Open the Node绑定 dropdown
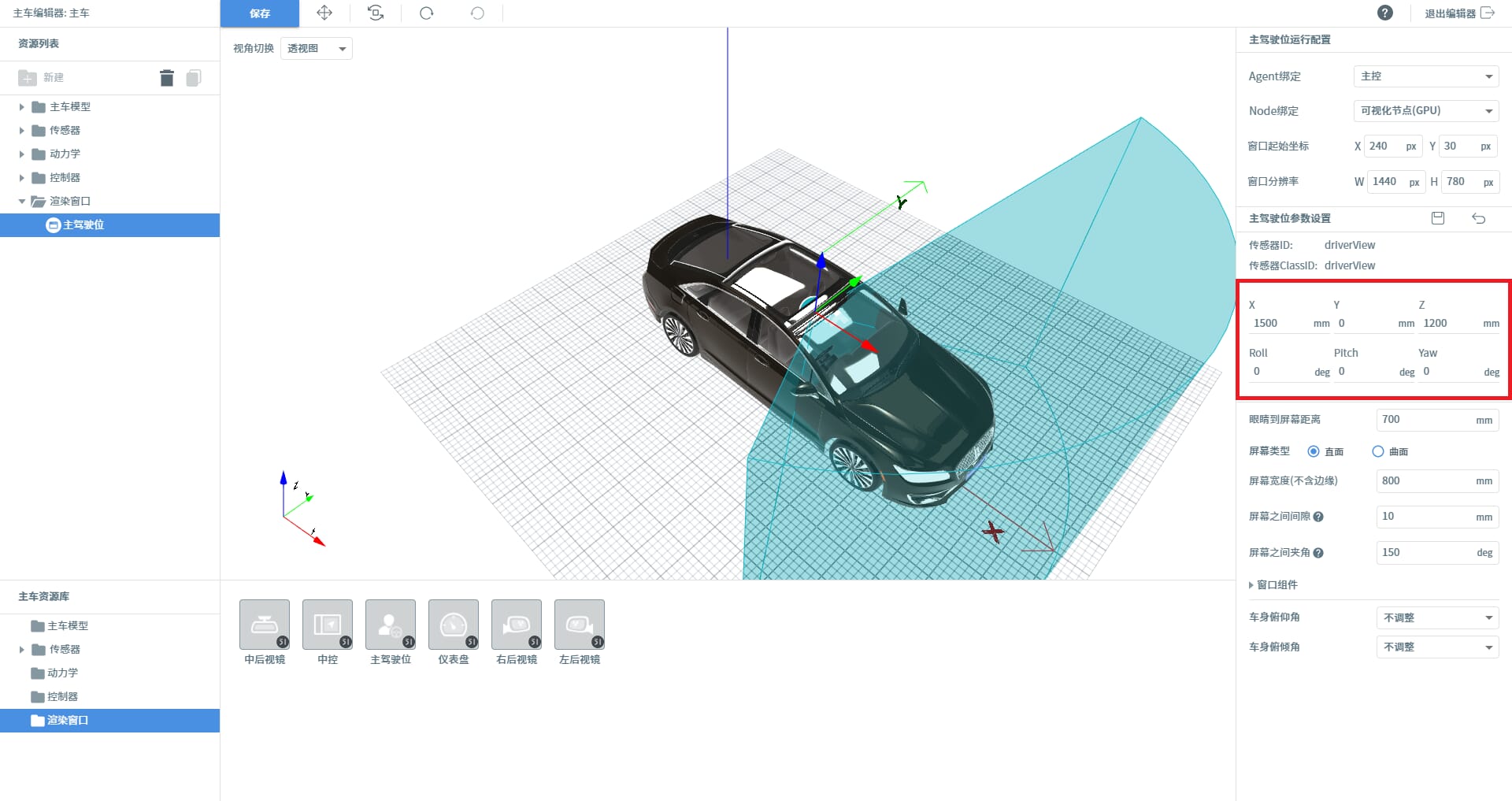Image resolution: width=1512 pixels, height=801 pixels. [1426, 111]
